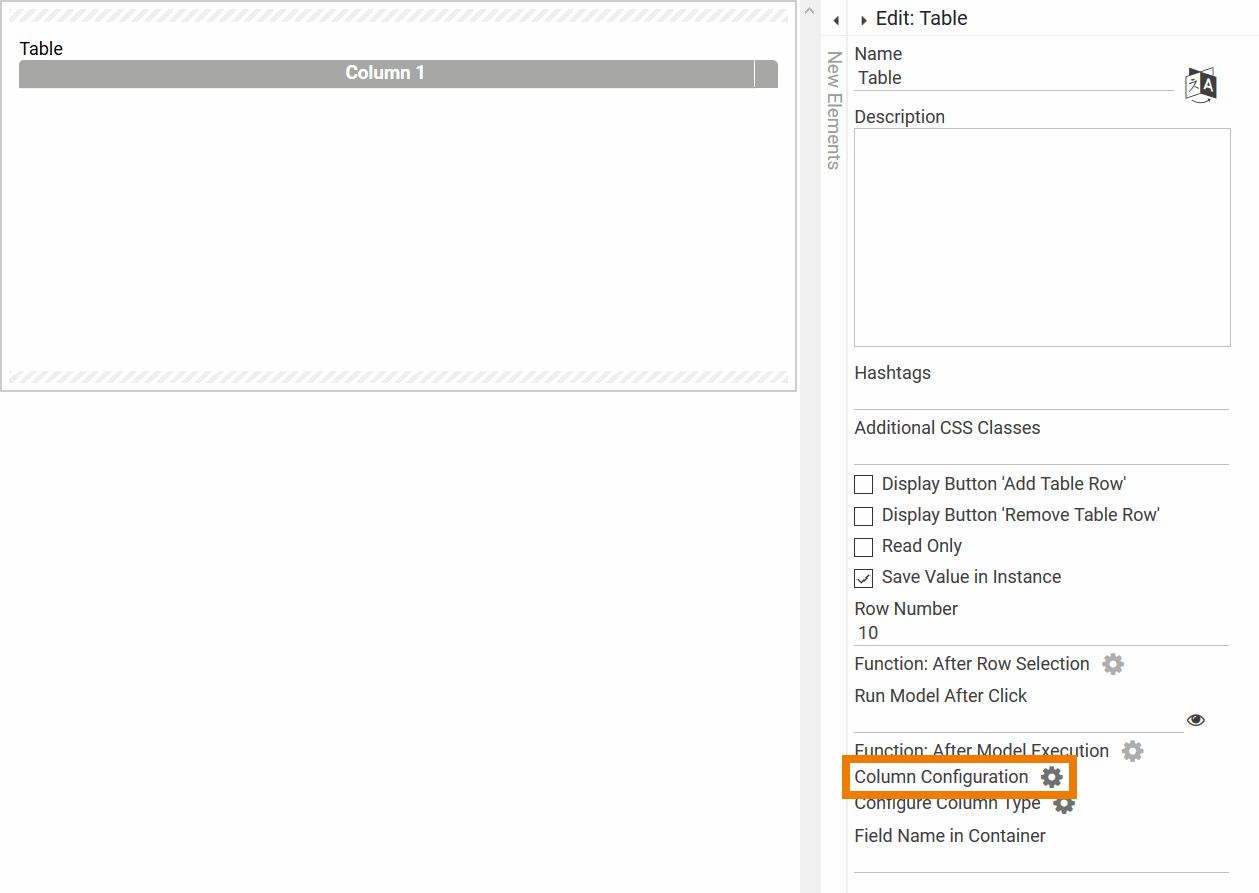Open Column Configuration gear icon
Viewport: 1259px width, 893px height.
tap(1051, 777)
